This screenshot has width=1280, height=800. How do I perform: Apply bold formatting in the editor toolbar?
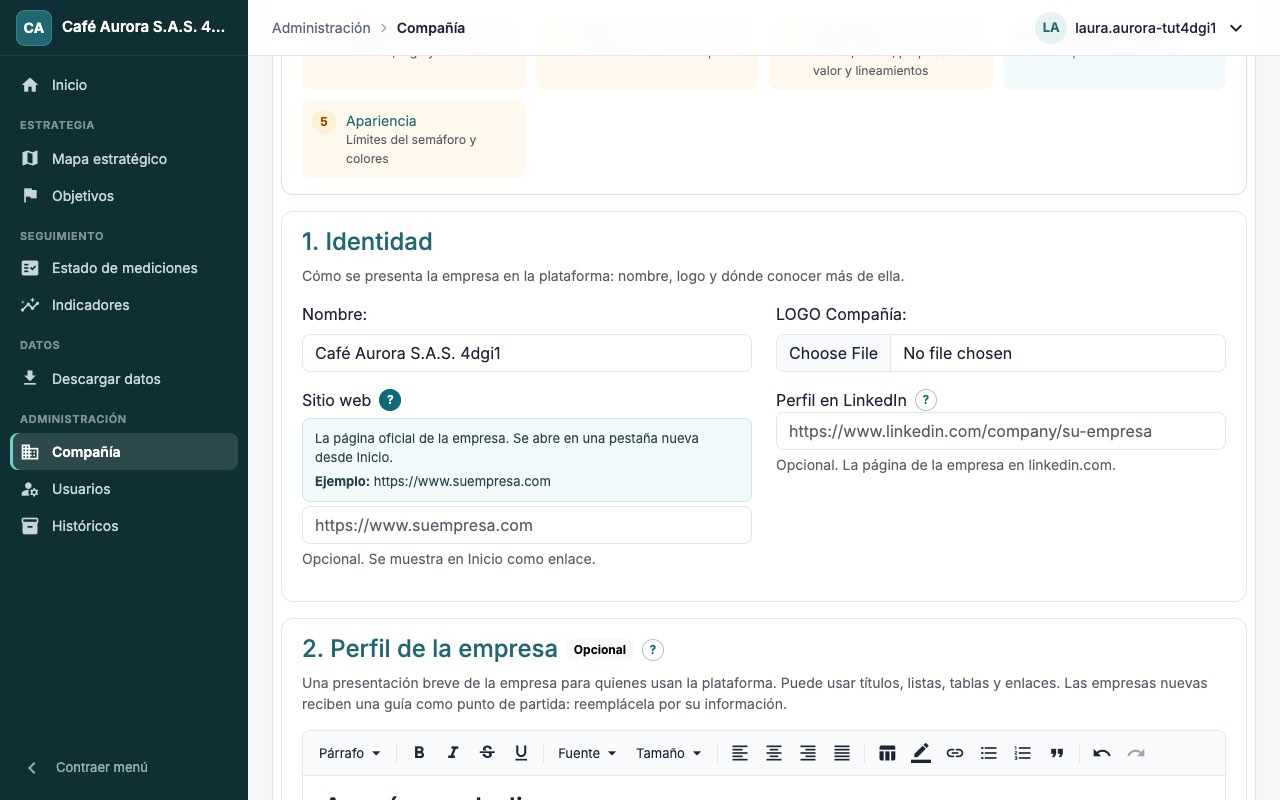[419, 753]
